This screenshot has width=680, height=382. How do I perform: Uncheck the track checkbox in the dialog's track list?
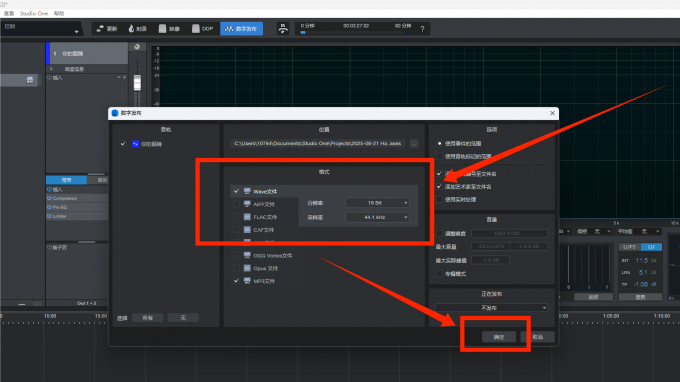[123, 144]
